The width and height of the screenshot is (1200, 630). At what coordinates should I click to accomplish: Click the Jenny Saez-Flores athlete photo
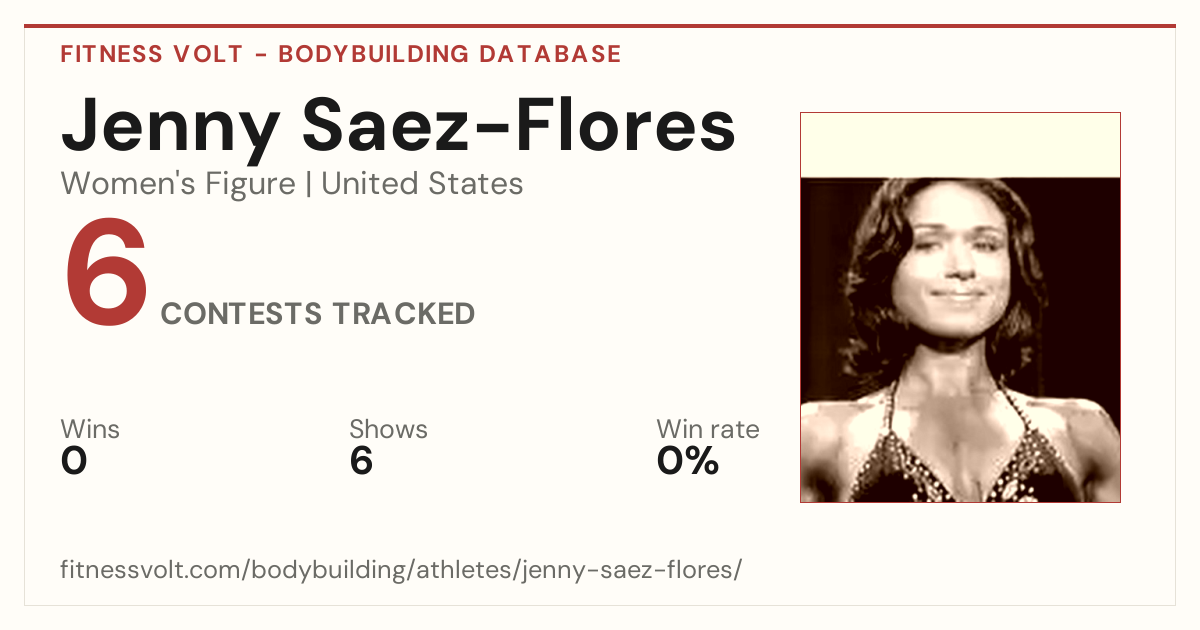(x=960, y=307)
